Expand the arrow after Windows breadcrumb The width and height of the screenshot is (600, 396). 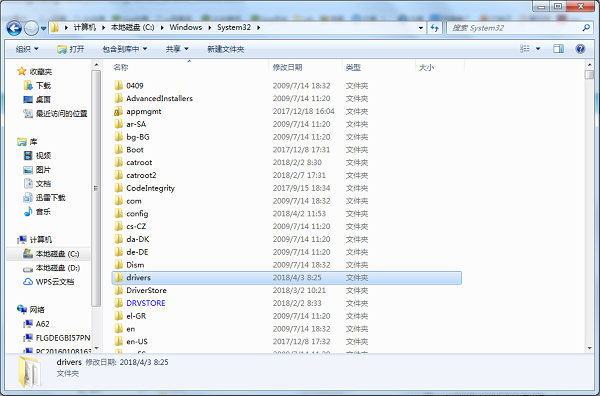[x=210, y=28]
